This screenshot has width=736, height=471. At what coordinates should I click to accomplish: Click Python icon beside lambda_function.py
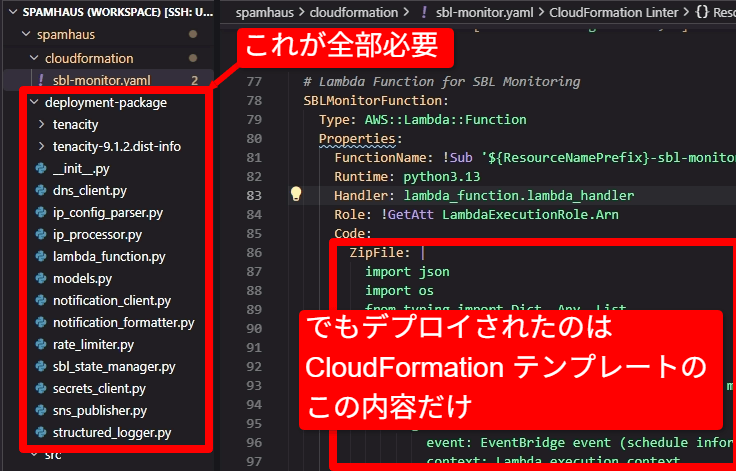[x=40, y=256]
